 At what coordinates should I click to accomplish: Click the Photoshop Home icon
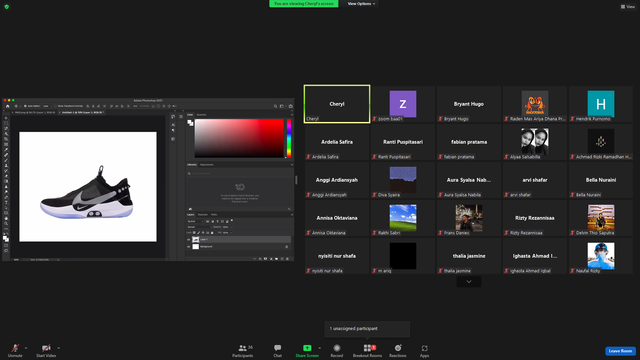[x=7, y=106]
